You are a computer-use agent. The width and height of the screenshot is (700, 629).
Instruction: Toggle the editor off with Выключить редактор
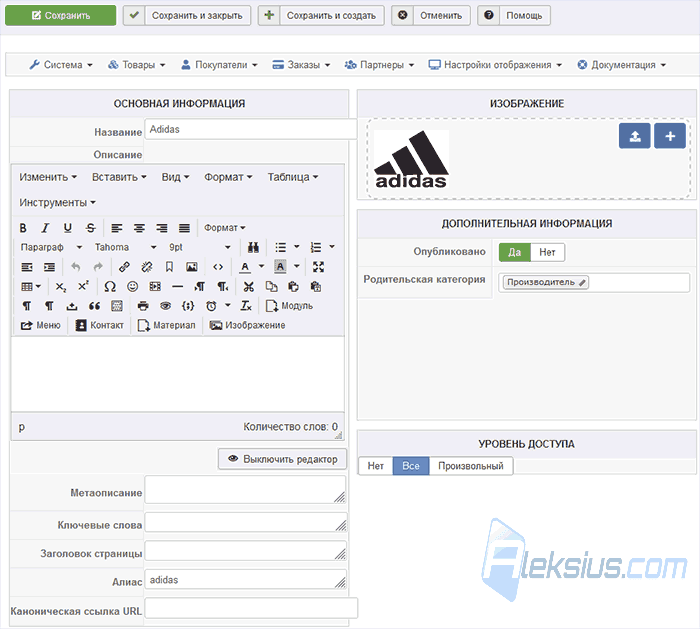point(282,459)
